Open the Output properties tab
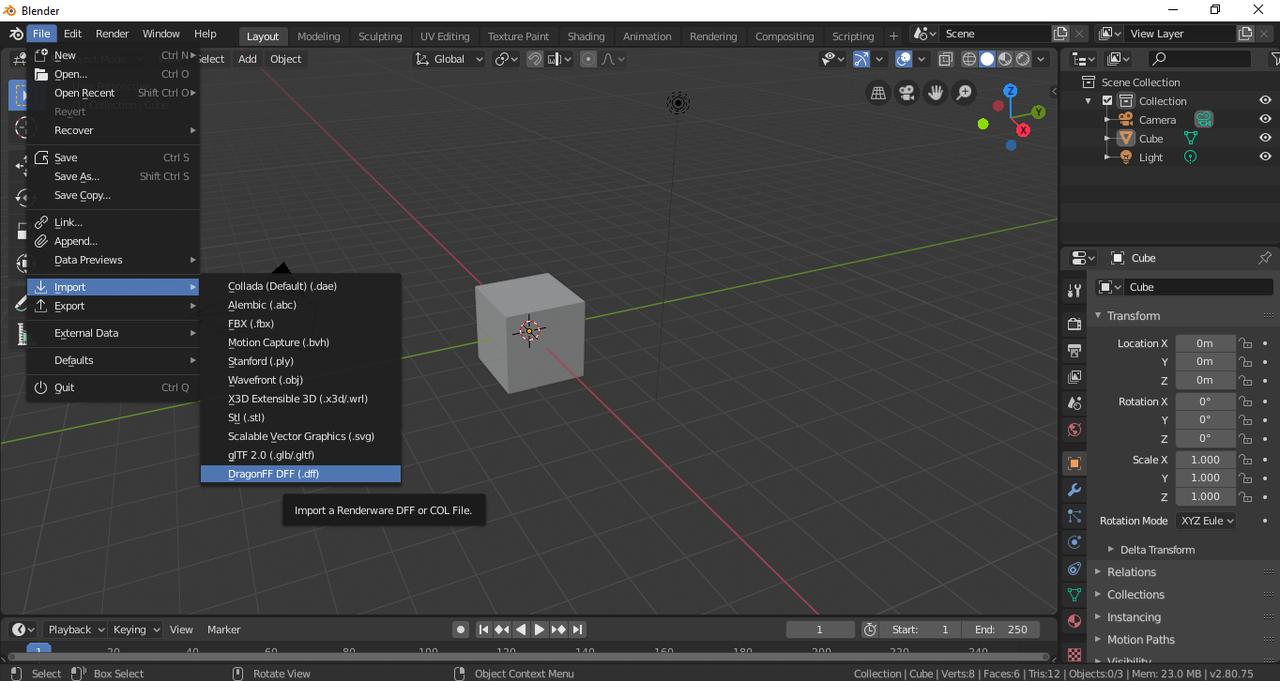 [x=1075, y=350]
